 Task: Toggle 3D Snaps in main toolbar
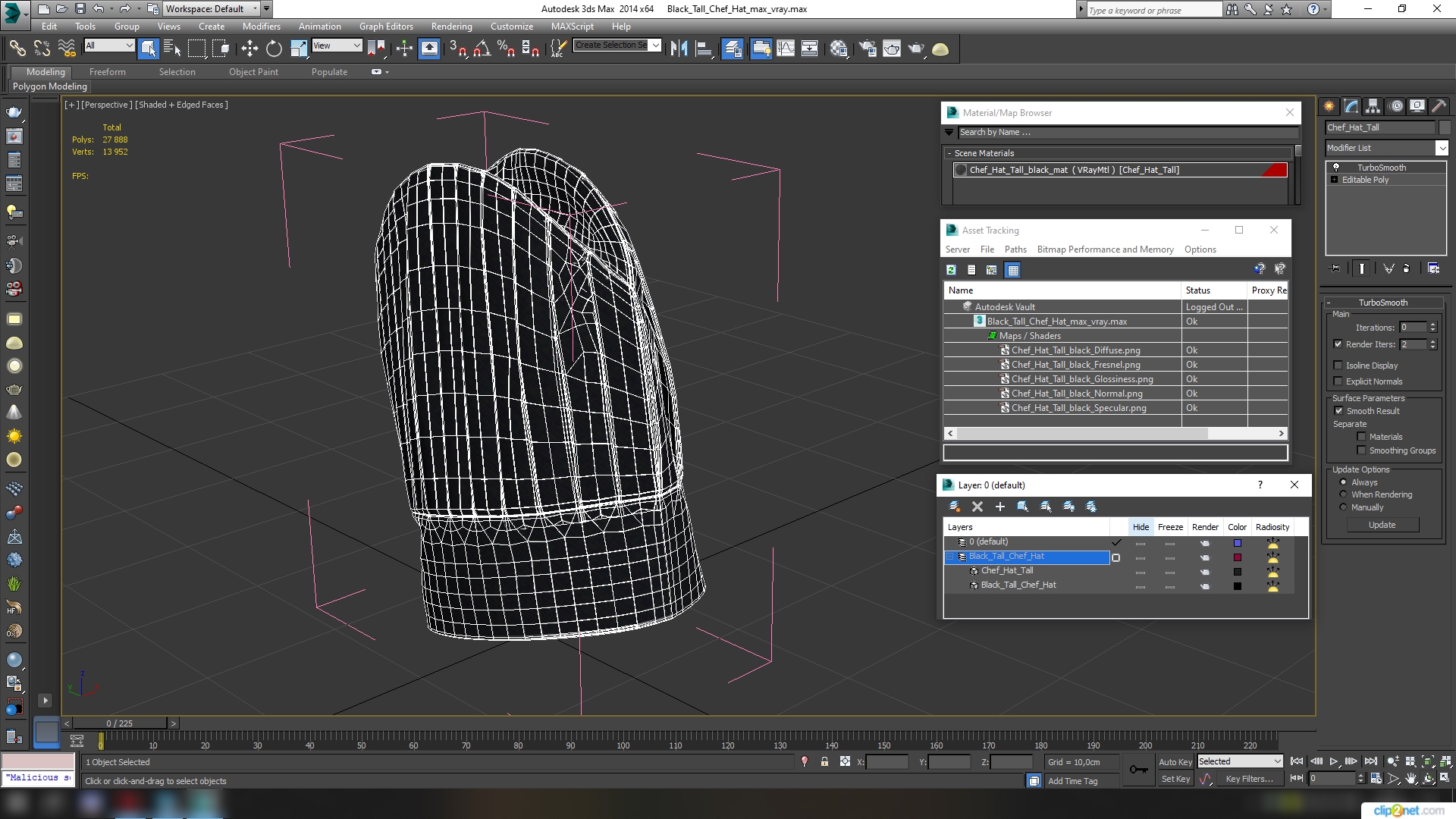click(x=457, y=49)
